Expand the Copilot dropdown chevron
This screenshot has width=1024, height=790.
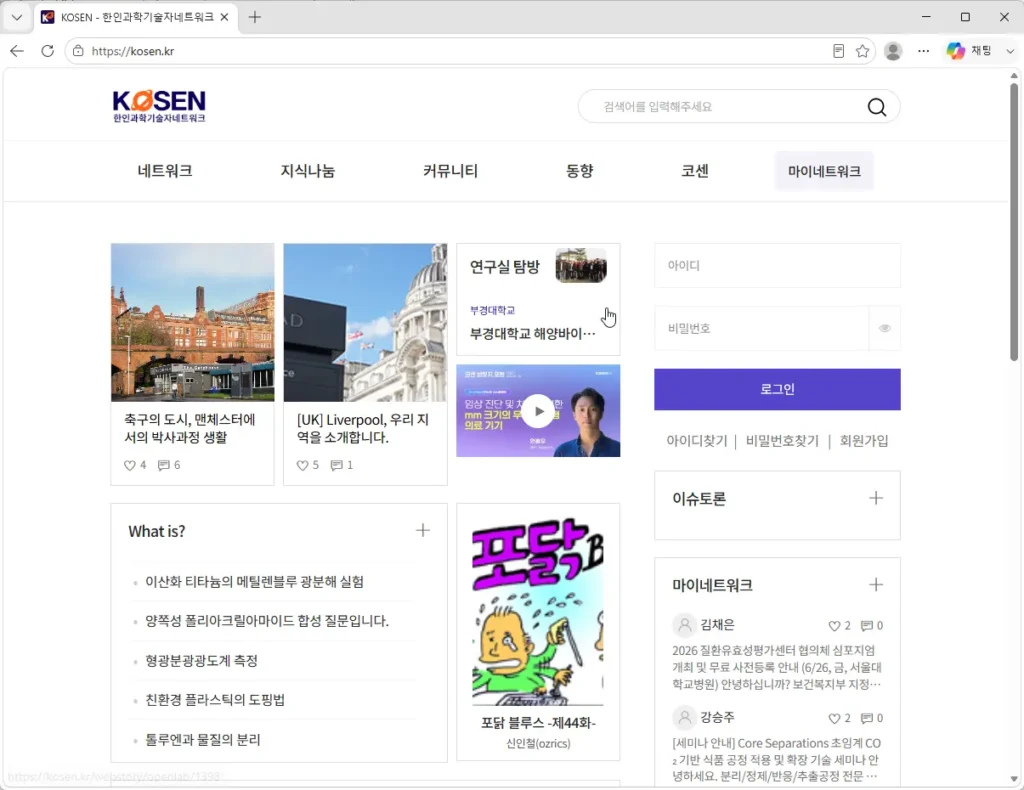pyautogui.click(x=1010, y=51)
